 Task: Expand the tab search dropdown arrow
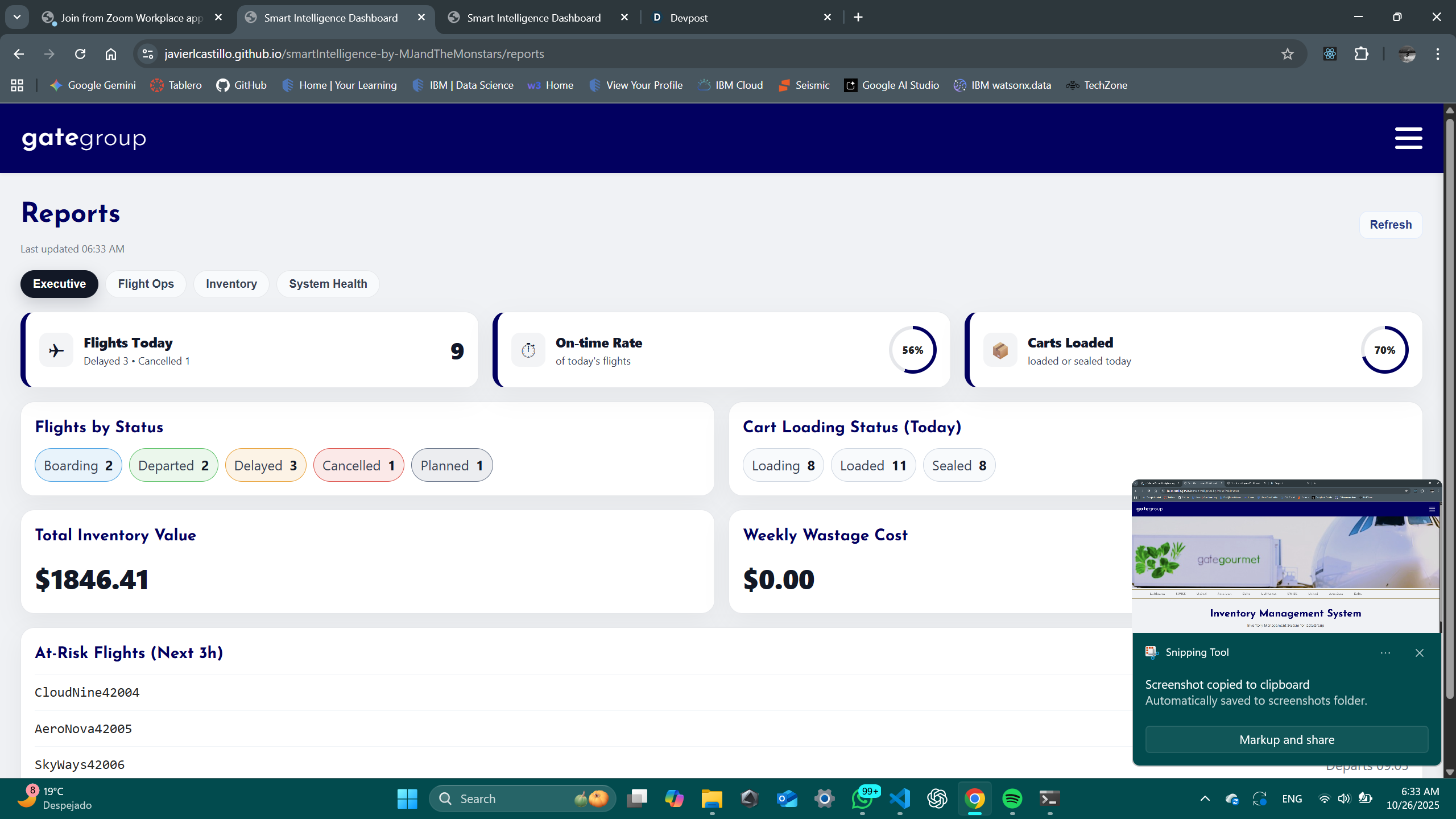tap(17, 17)
